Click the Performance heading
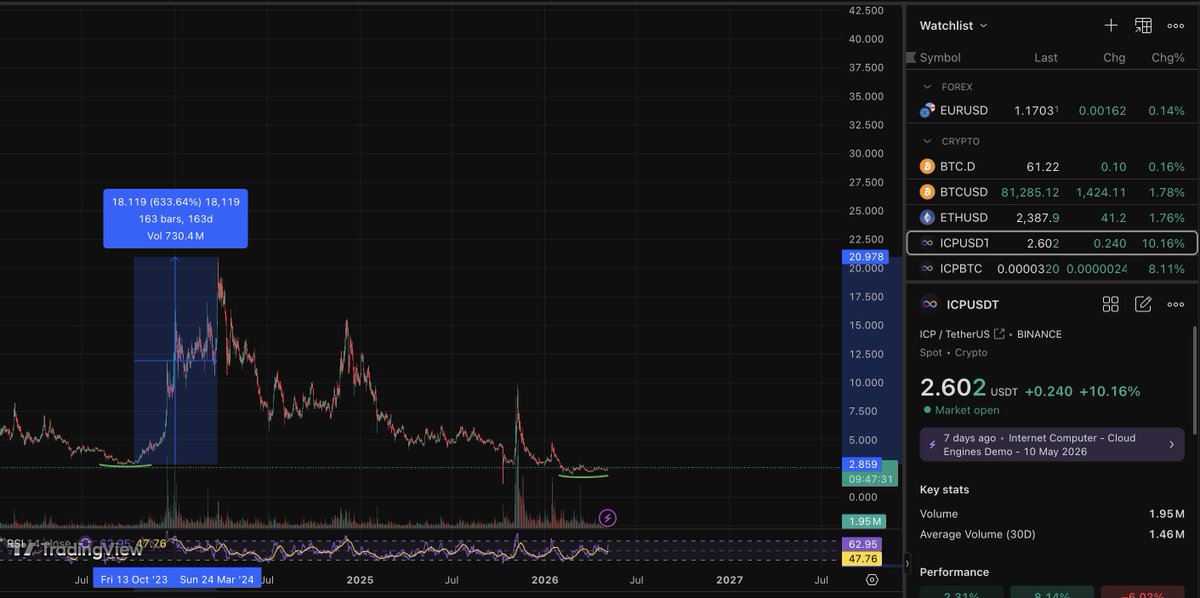 [x=954, y=572]
